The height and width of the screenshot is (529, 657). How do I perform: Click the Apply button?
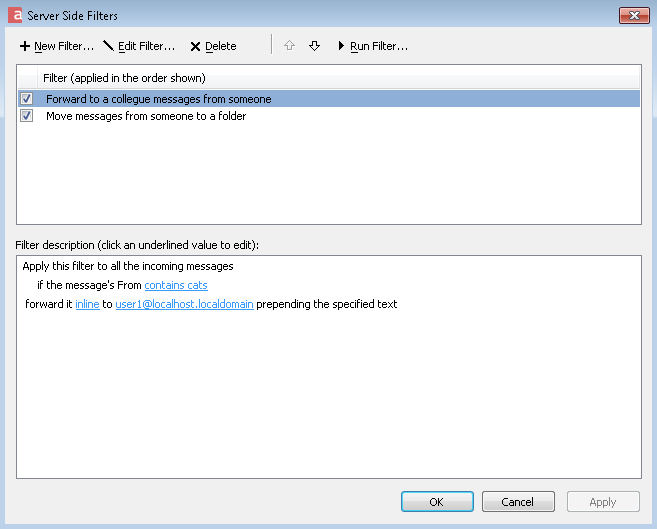pos(603,501)
